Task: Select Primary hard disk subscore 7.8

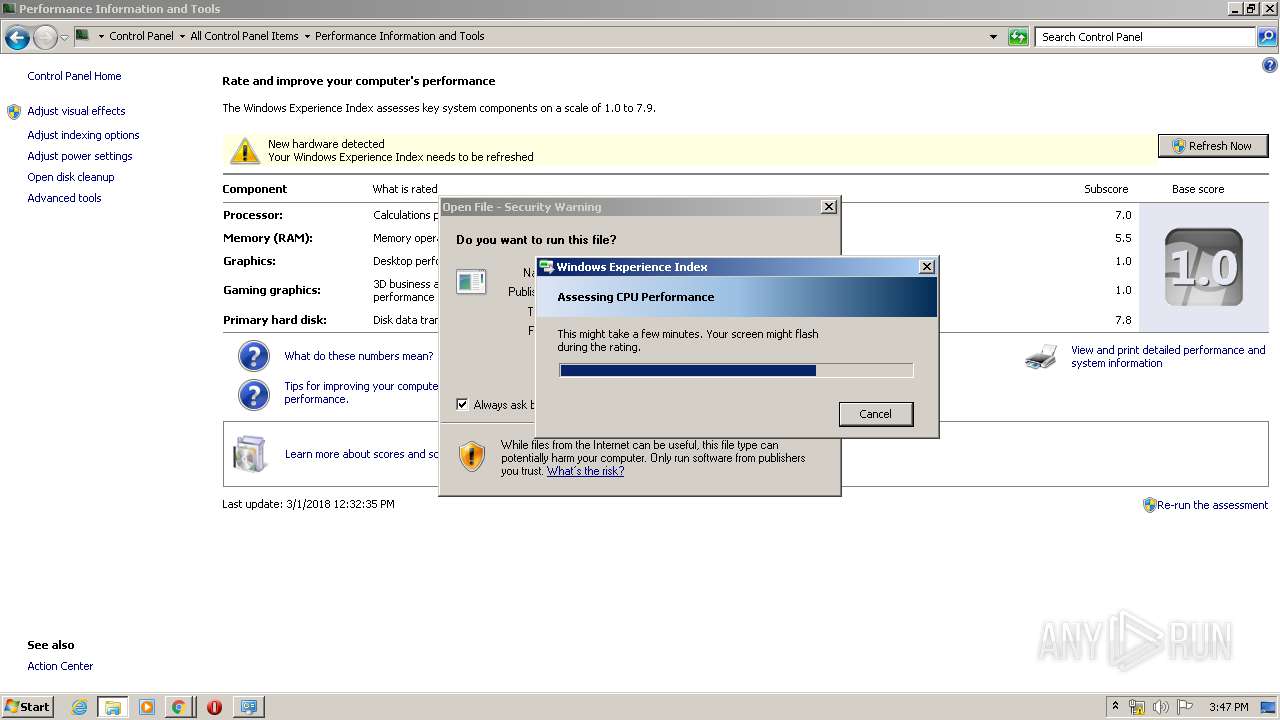Action: tap(1122, 320)
